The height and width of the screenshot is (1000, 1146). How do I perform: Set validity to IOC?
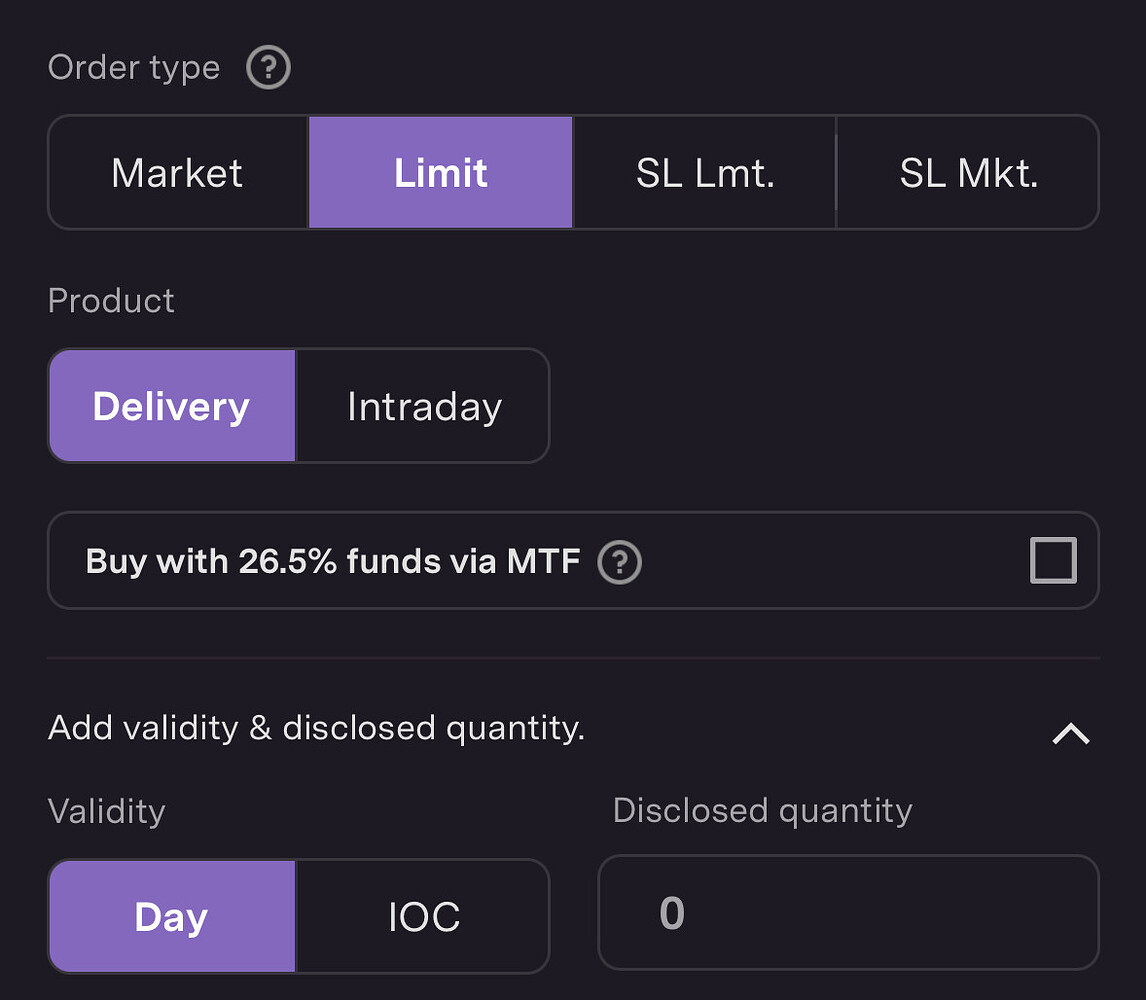coord(423,916)
